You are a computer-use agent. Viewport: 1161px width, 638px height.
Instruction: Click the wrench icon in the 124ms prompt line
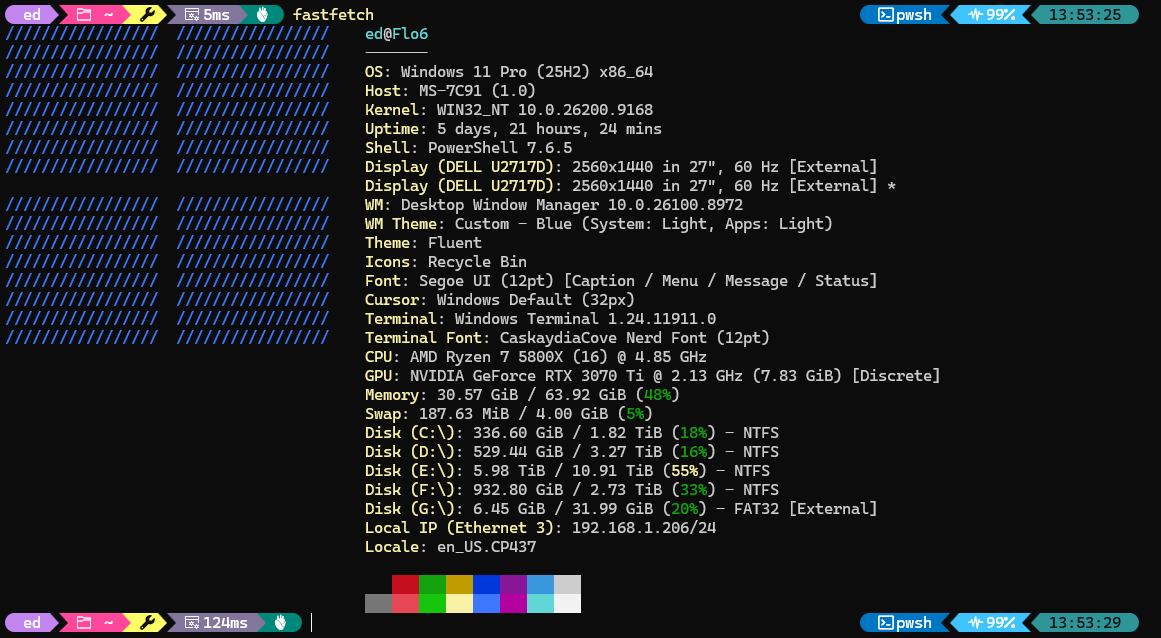147,622
